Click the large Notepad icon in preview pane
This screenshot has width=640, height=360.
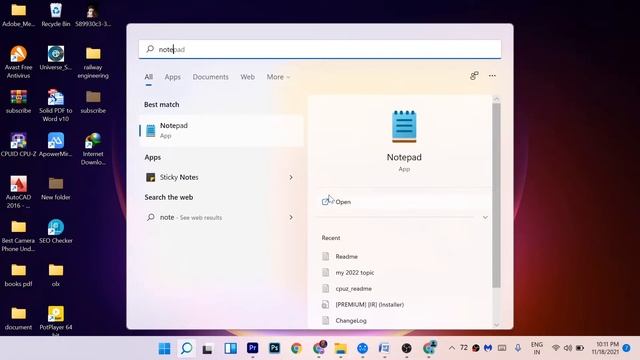404,126
